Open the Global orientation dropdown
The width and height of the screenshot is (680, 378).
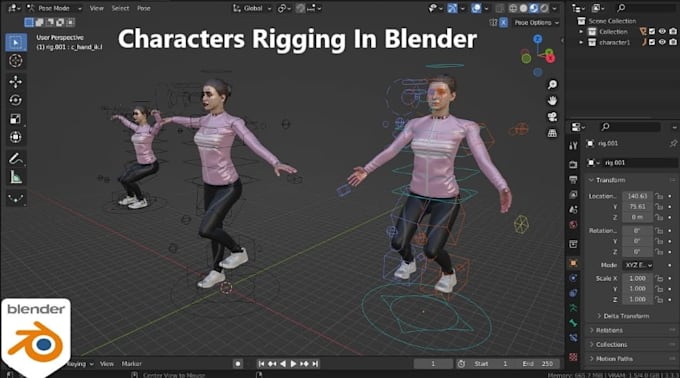pyautogui.click(x=252, y=8)
